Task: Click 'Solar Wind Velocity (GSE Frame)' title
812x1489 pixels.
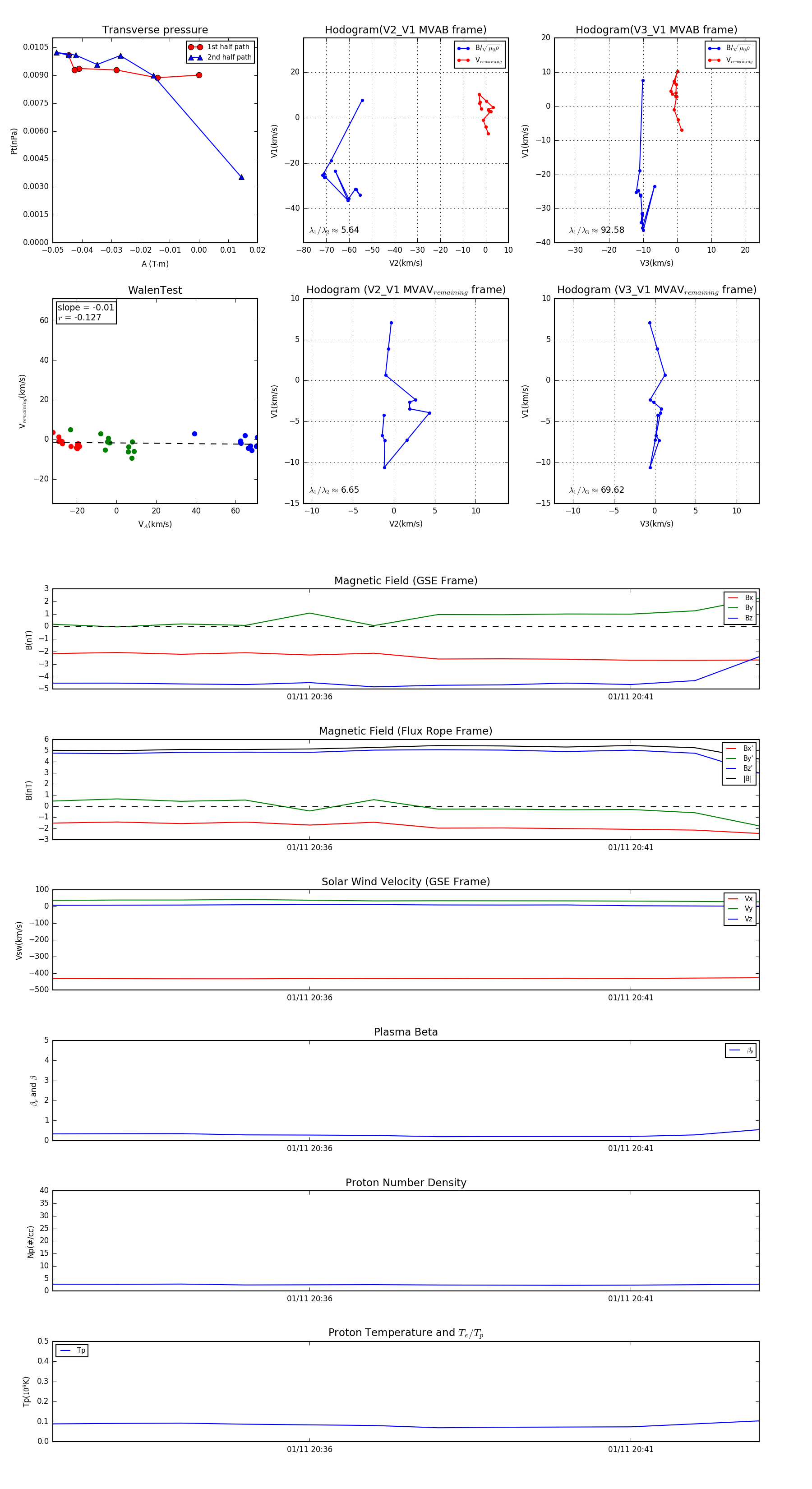Action: click(406, 882)
